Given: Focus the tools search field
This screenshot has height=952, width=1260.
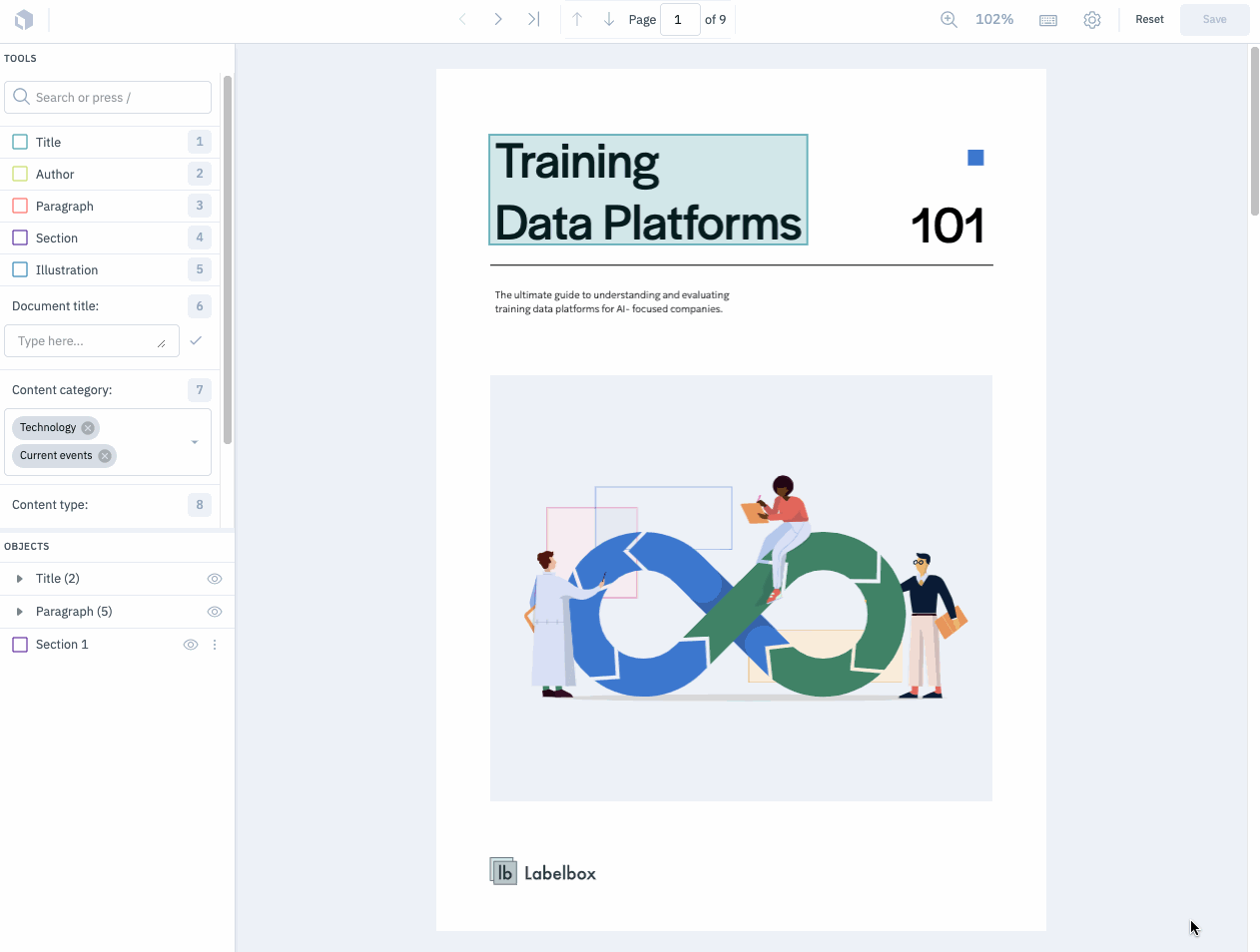Looking at the screenshot, I should (108, 97).
